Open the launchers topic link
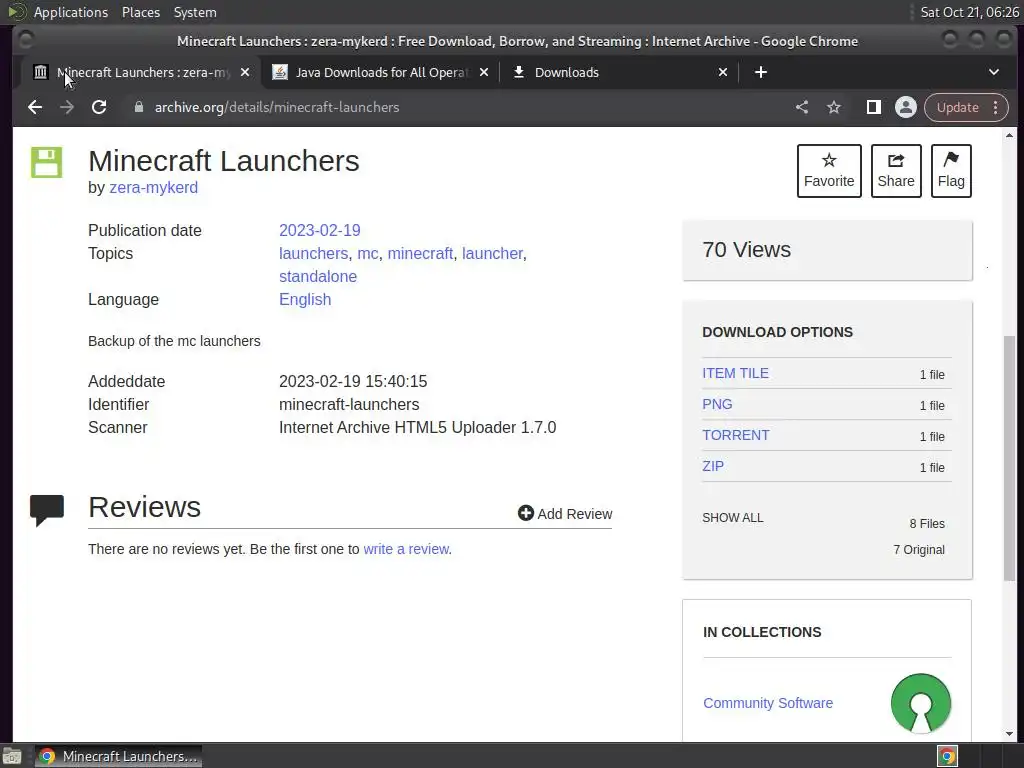 (313, 253)
